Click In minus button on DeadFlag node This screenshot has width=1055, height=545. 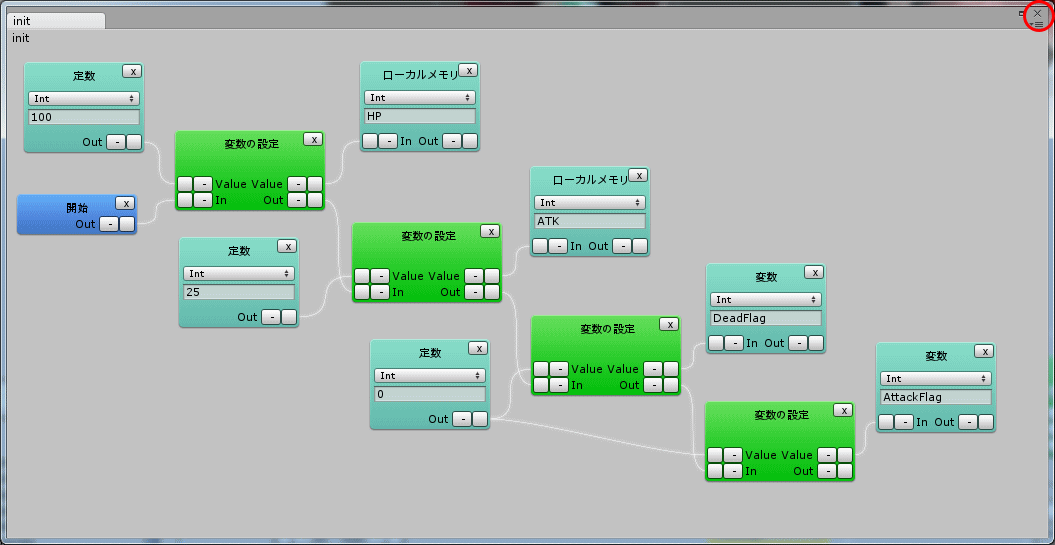[734, 343]
